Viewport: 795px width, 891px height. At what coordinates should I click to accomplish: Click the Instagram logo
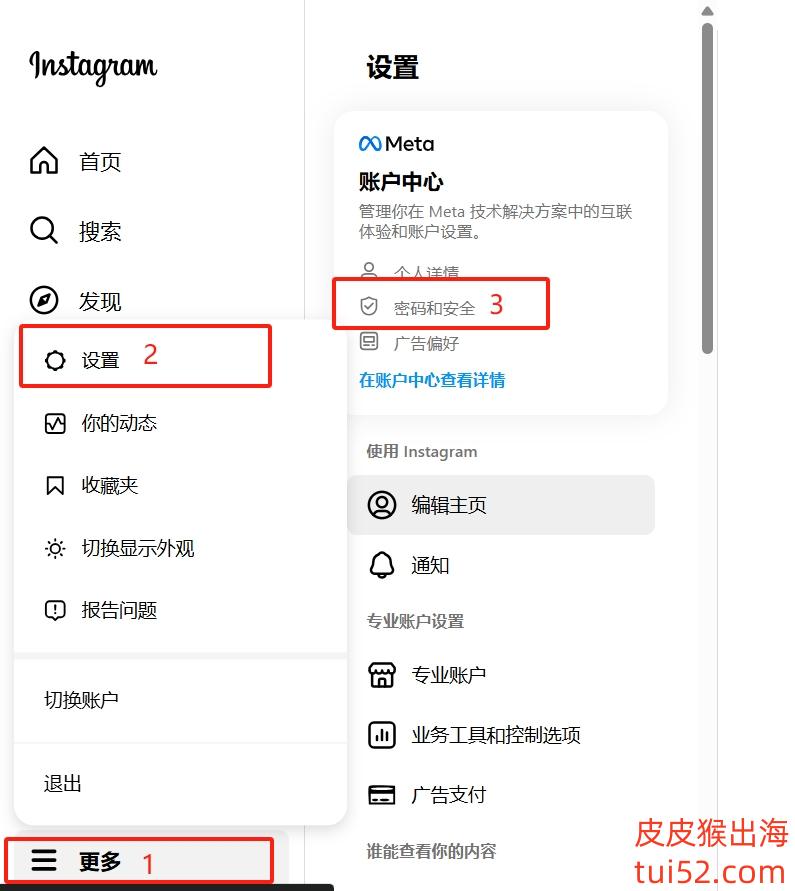pyautogui.click(x=93, y=66)
